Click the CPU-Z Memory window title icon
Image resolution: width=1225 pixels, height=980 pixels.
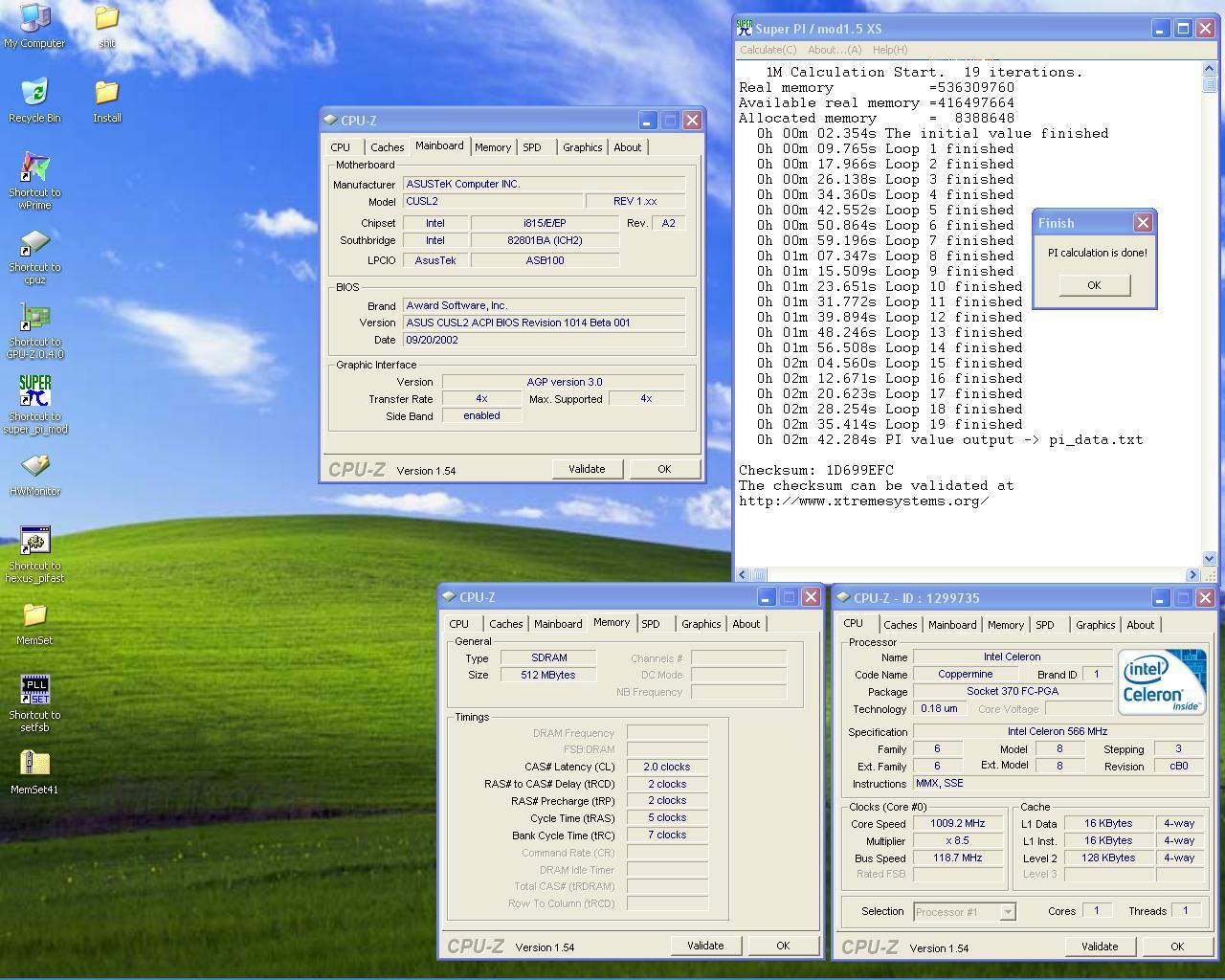click(449, 596)
